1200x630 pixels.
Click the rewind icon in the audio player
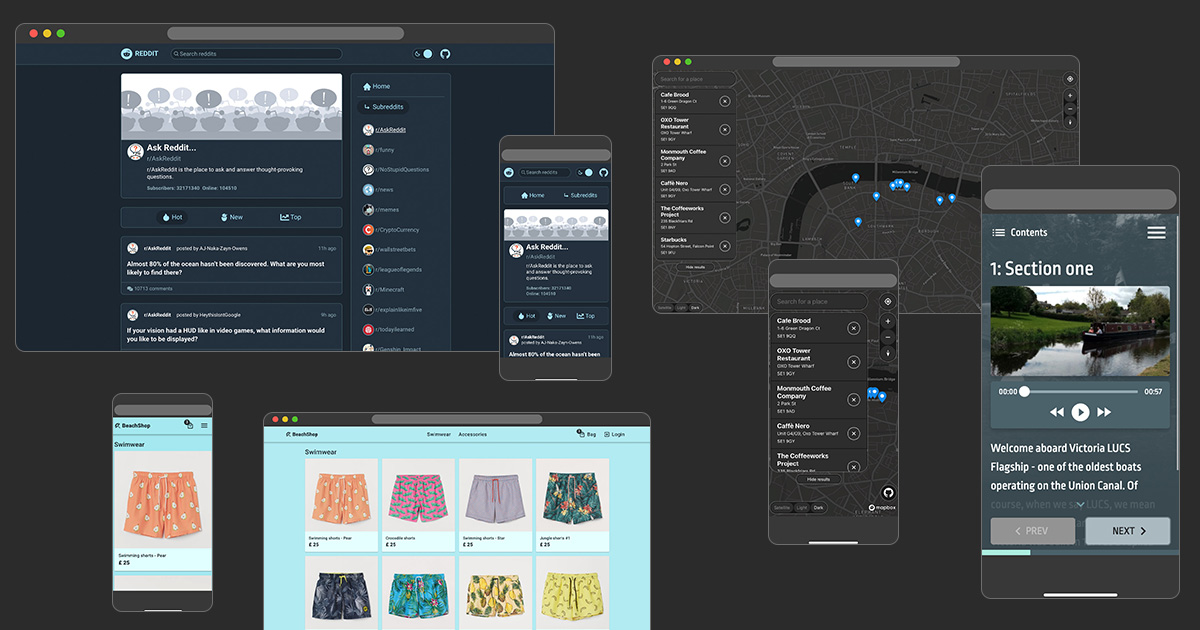1057,412
